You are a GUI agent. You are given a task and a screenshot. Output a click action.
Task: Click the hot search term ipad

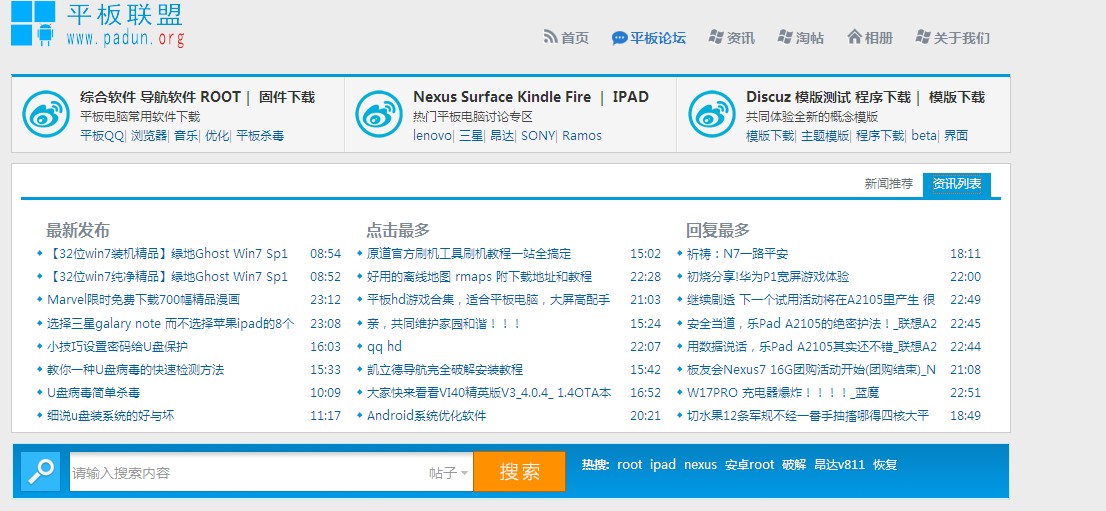[663, 465]
